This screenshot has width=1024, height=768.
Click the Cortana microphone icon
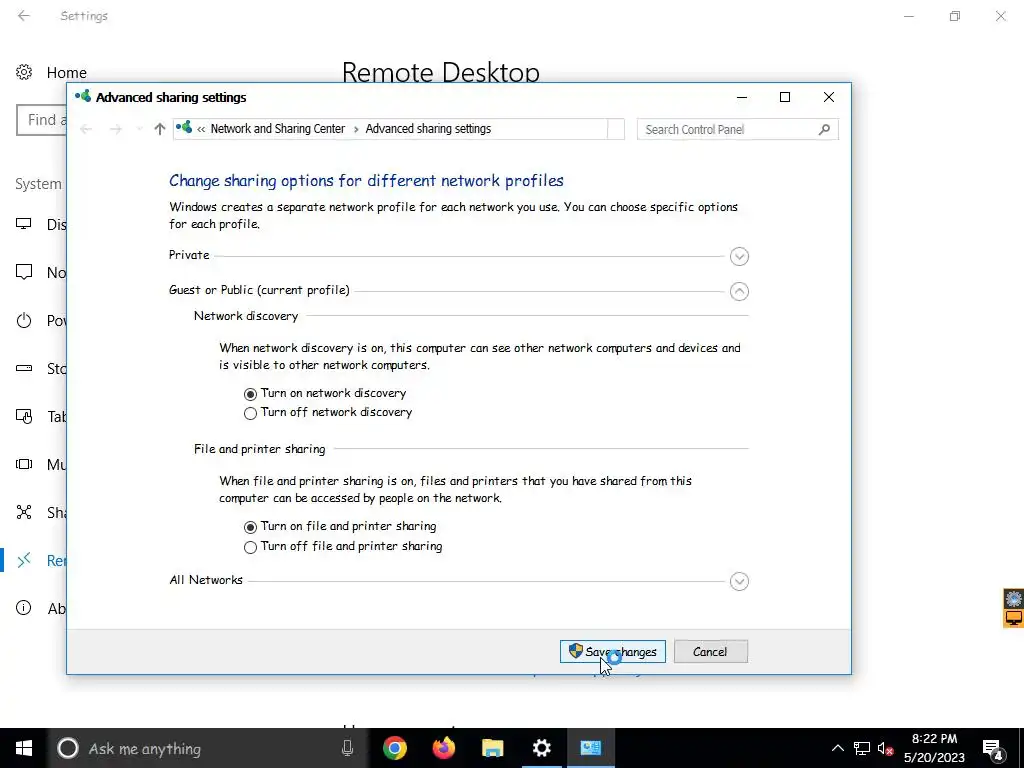click(347, 748)
